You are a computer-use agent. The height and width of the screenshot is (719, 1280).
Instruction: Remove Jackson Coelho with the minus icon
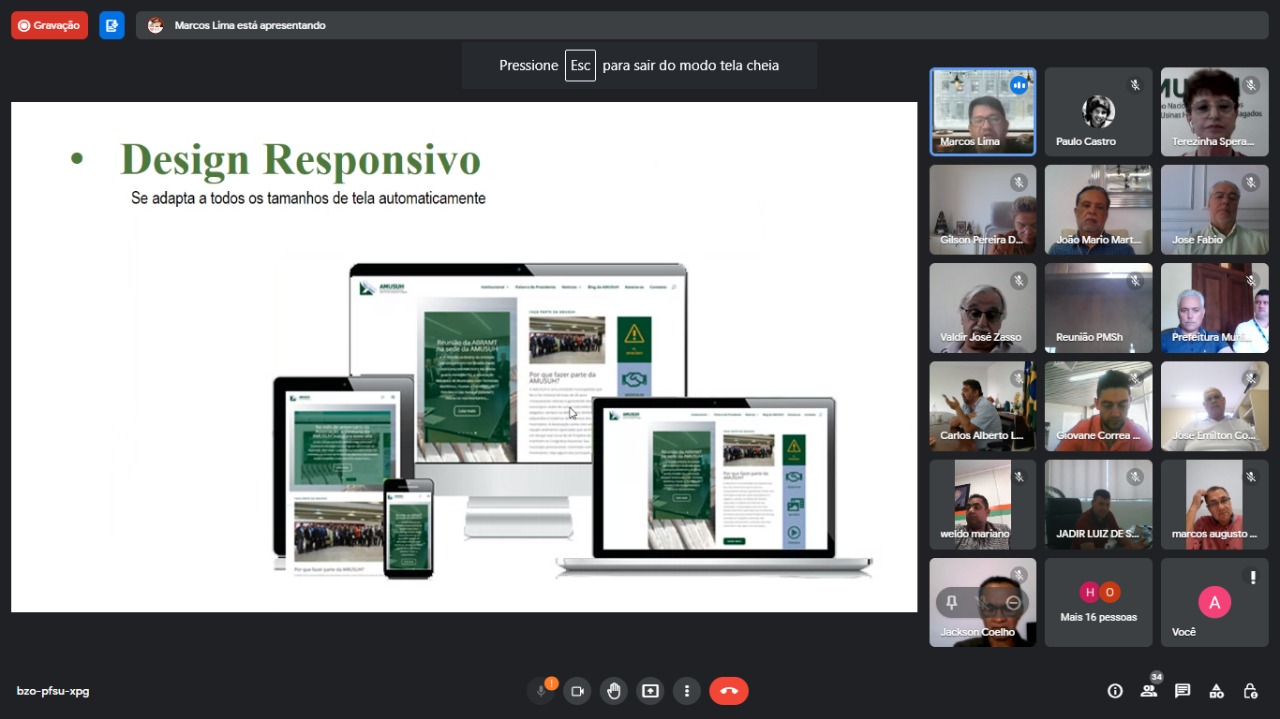coord(1014,603)
